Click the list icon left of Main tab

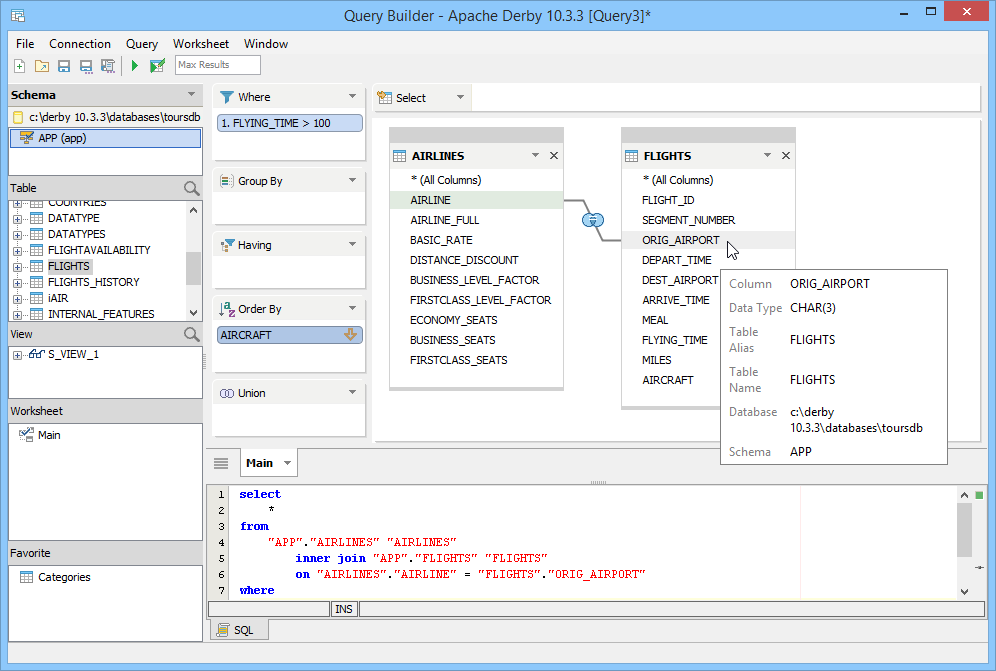click(x=221, y=463)
